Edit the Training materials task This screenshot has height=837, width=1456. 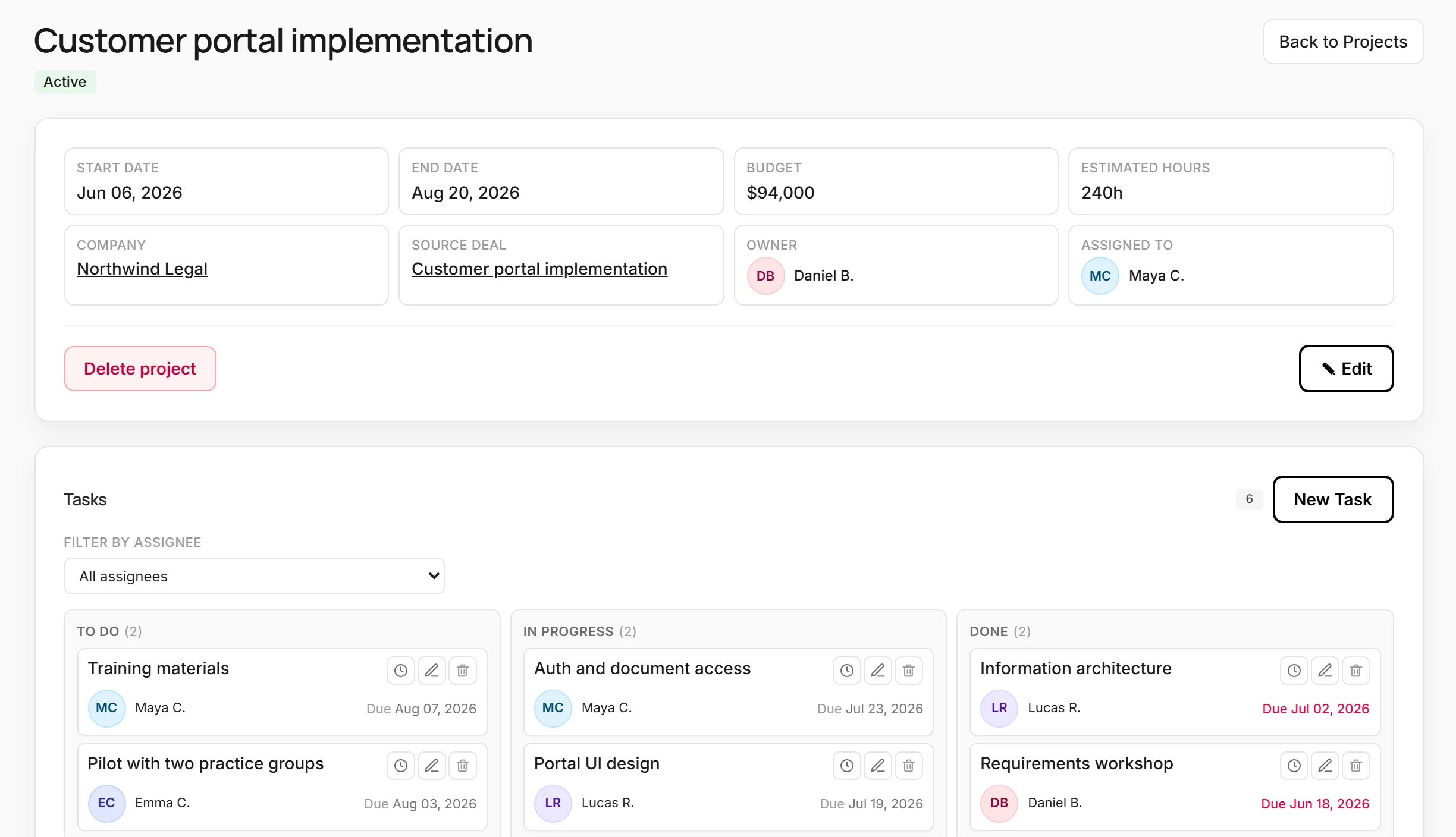coord(432,671)
